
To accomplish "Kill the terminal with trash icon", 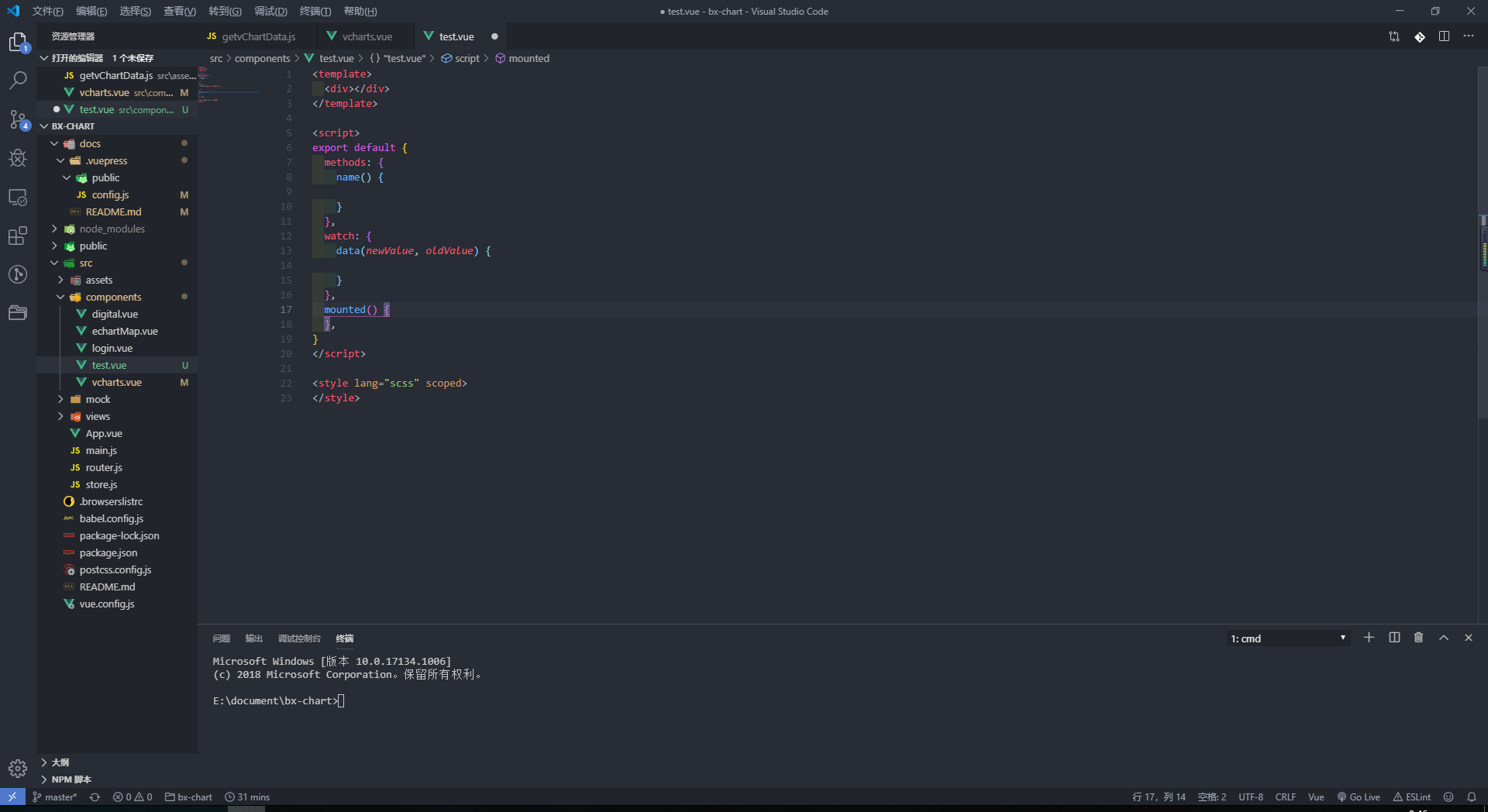I will coord(1418,638).
